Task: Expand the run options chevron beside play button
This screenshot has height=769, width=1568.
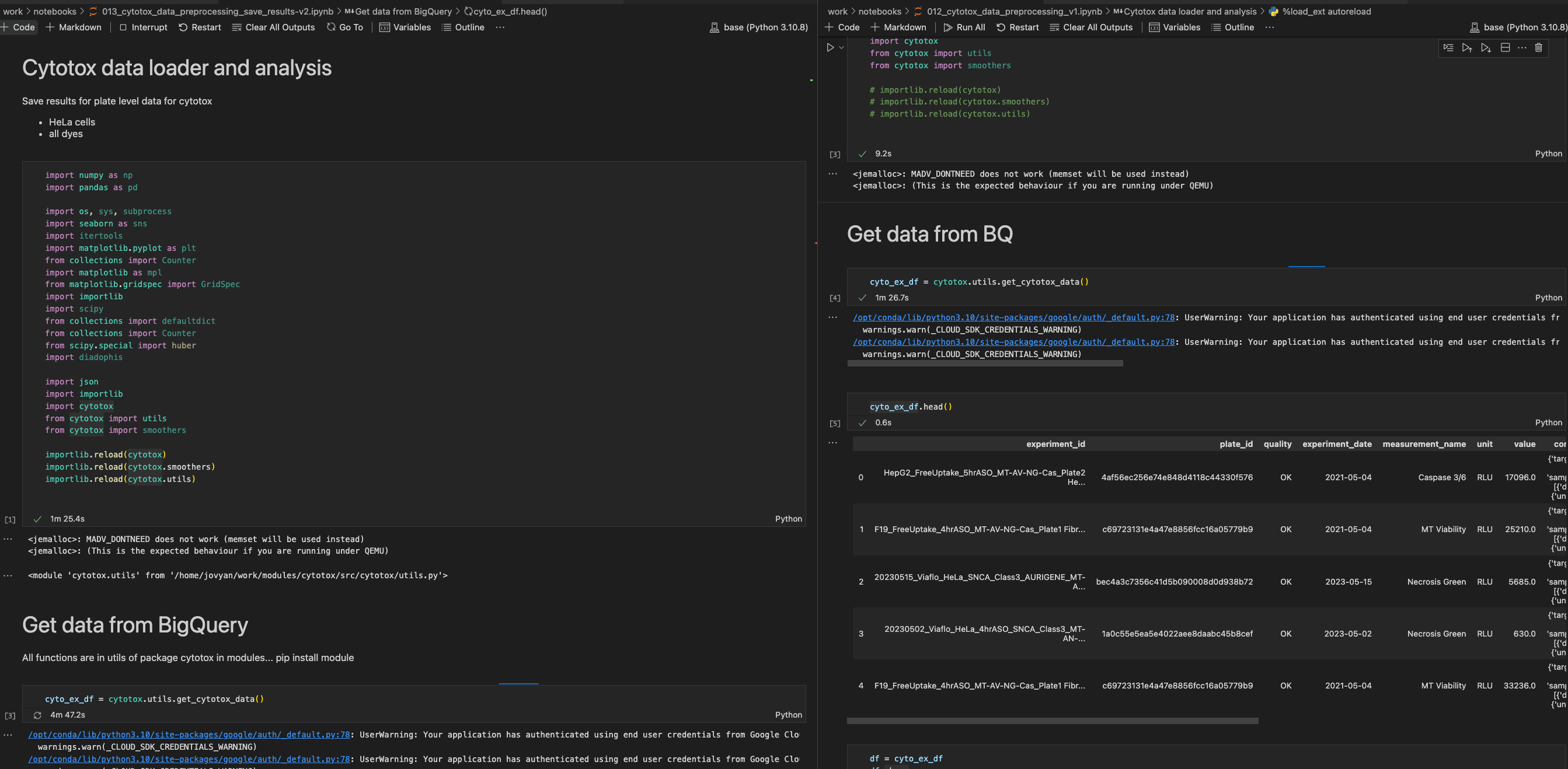Action: click(841, 47)
